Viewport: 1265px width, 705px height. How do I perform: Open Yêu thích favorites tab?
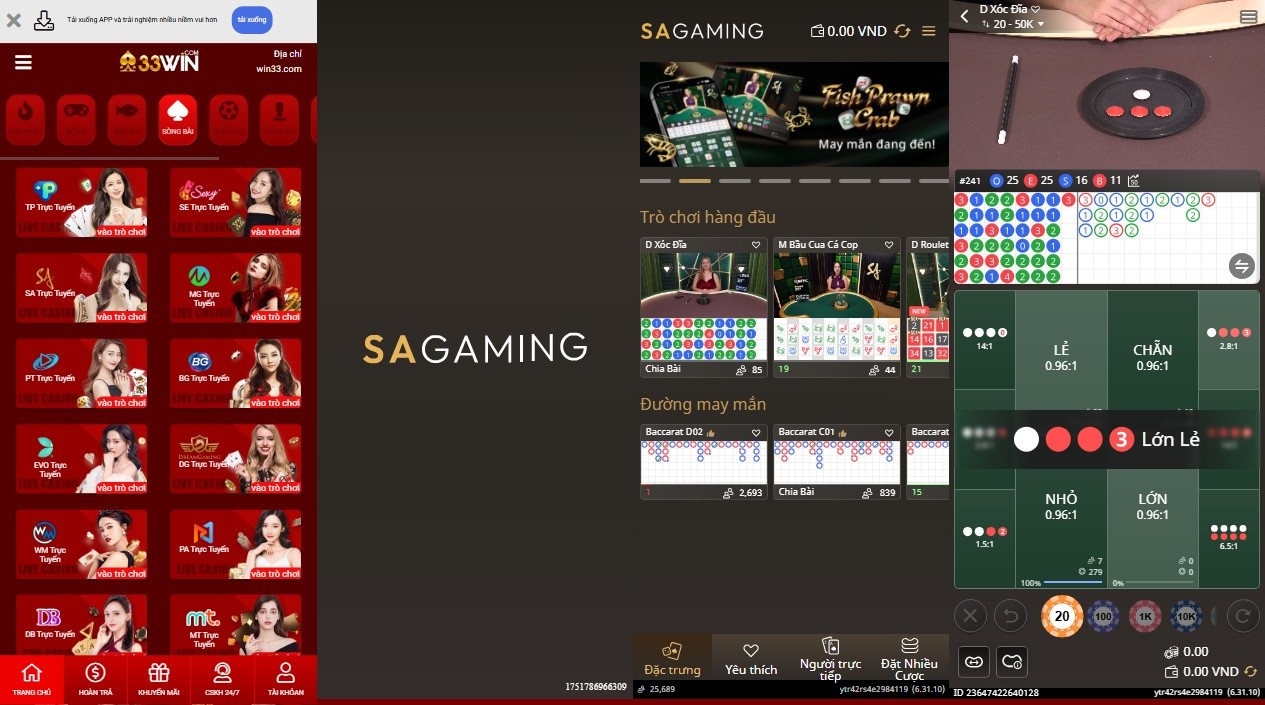(751, 658)
